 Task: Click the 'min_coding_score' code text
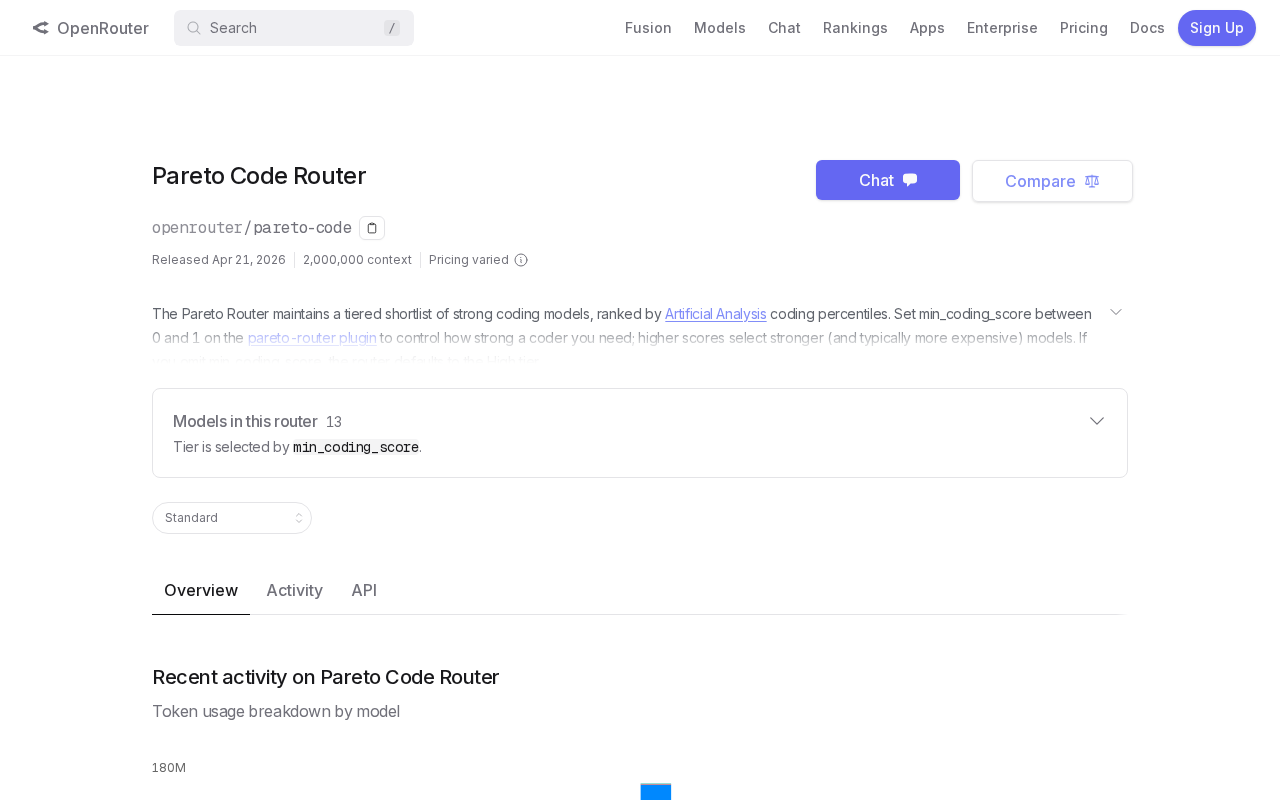[x=356, y=447]
